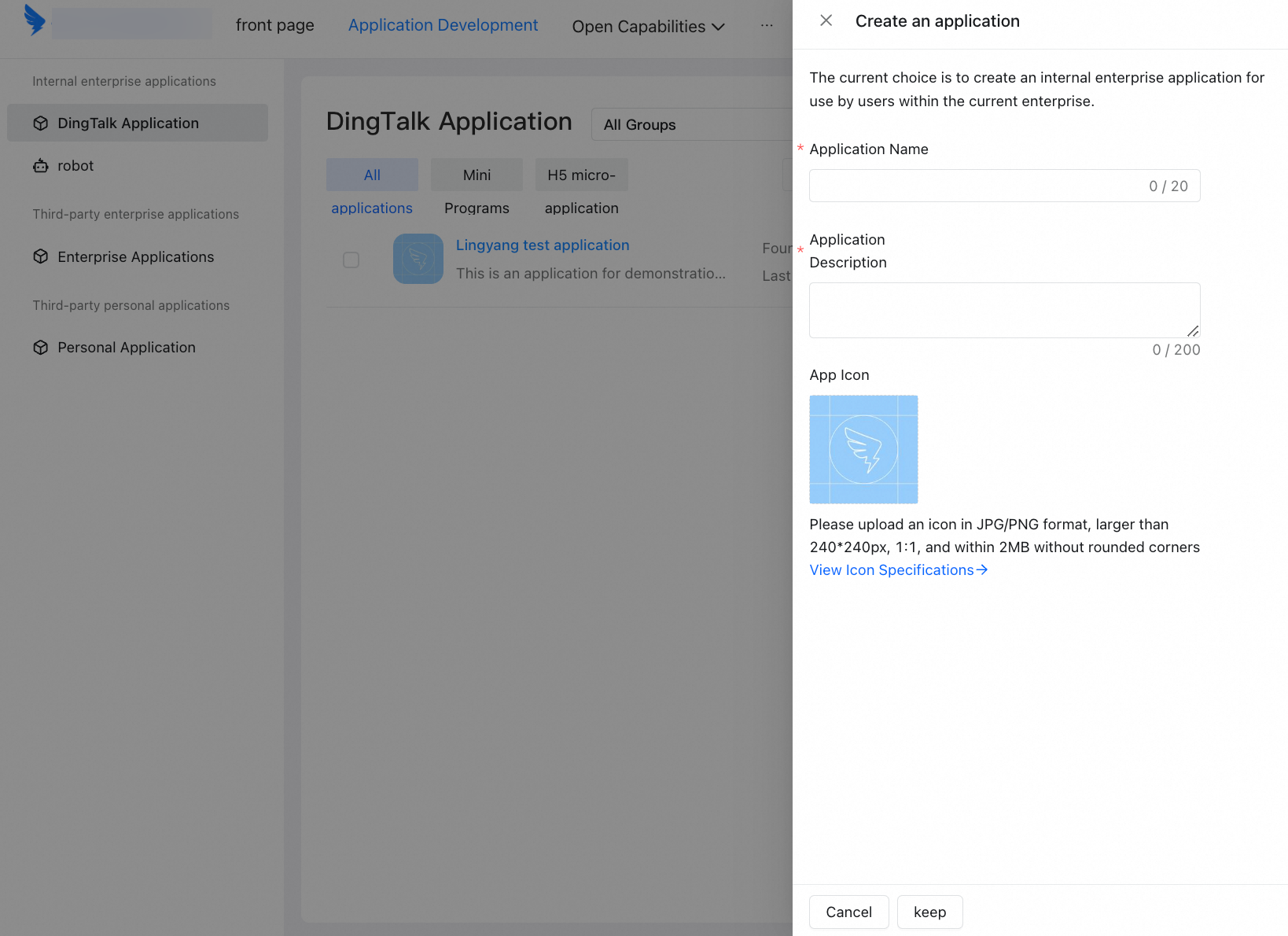Open Lingyang test application link
Viewport: 1288px width, 936px height.
click(543, 245)
